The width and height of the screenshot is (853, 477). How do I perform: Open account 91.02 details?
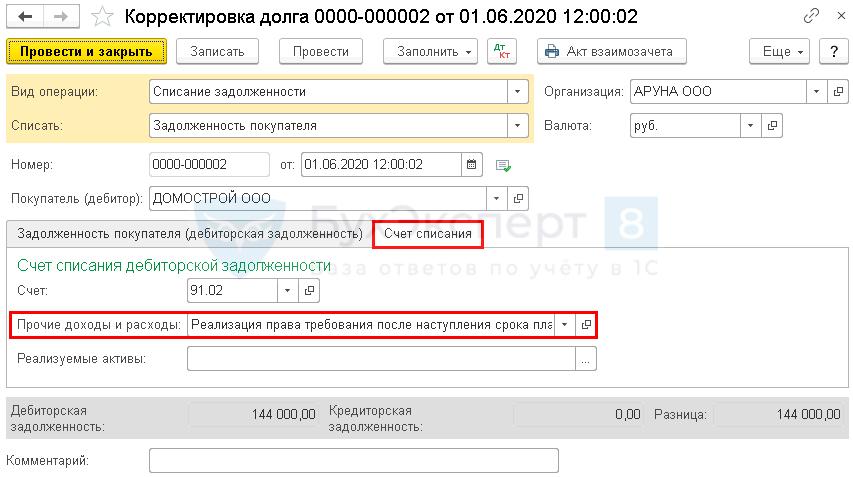click(x=309, y=290)
